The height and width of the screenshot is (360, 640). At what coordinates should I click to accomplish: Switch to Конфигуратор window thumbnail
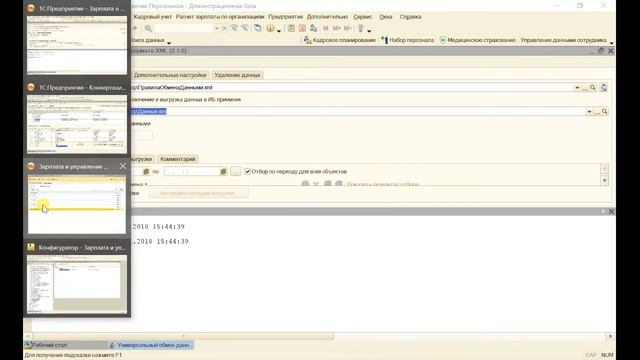click(77, 279)
